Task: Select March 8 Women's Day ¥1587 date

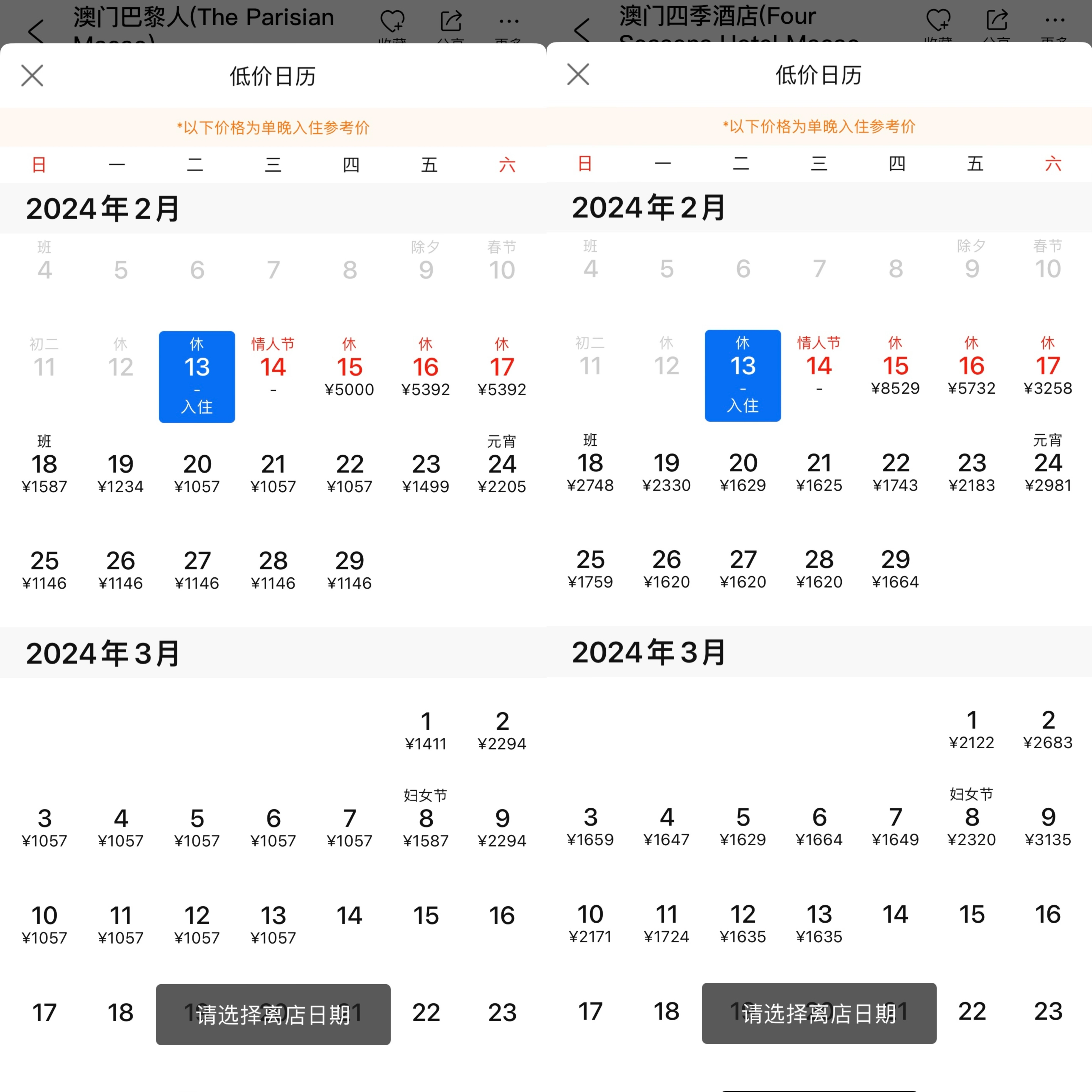Action: click(x=425, y=825)
